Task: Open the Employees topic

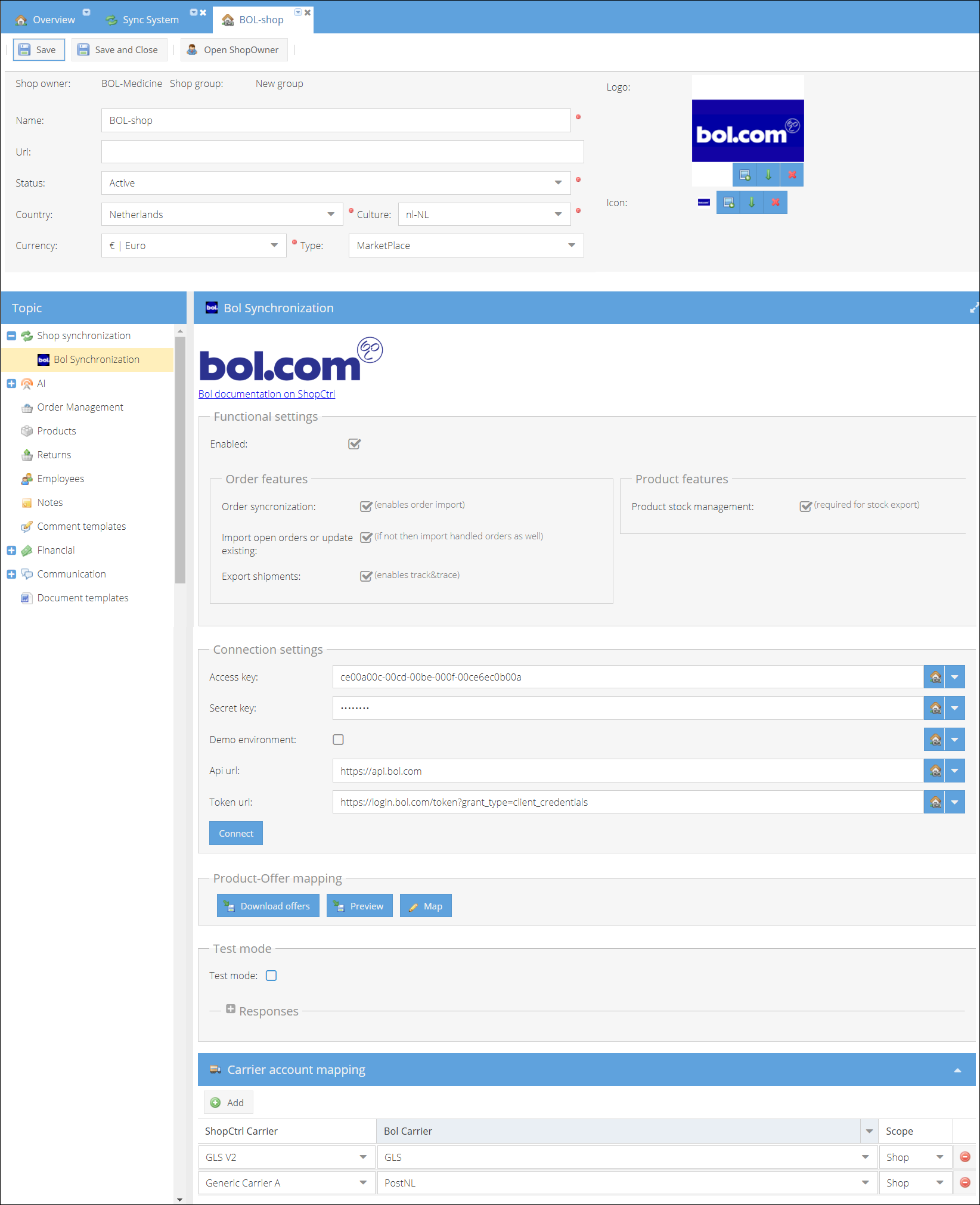Action: (x=60, y=479)
